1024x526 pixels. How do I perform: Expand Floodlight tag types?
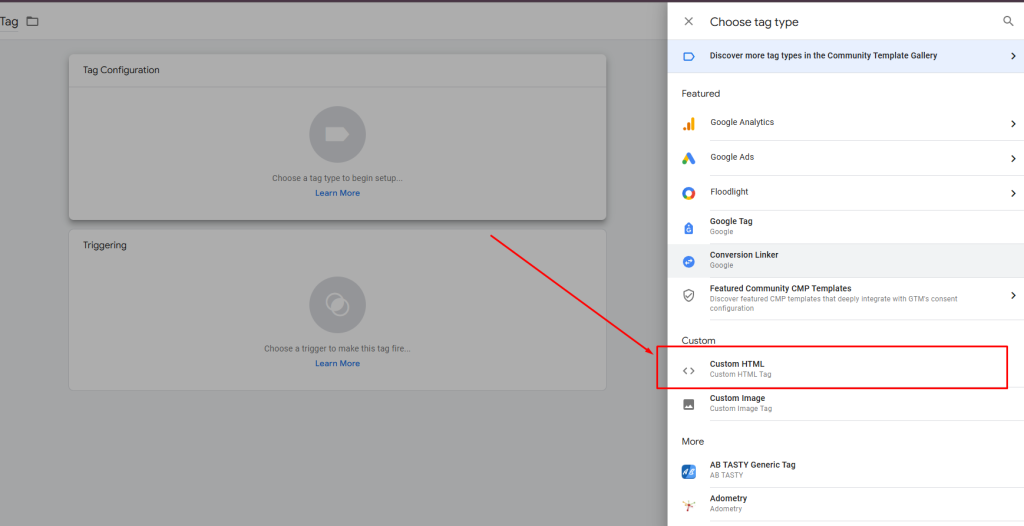point(1013,193)
